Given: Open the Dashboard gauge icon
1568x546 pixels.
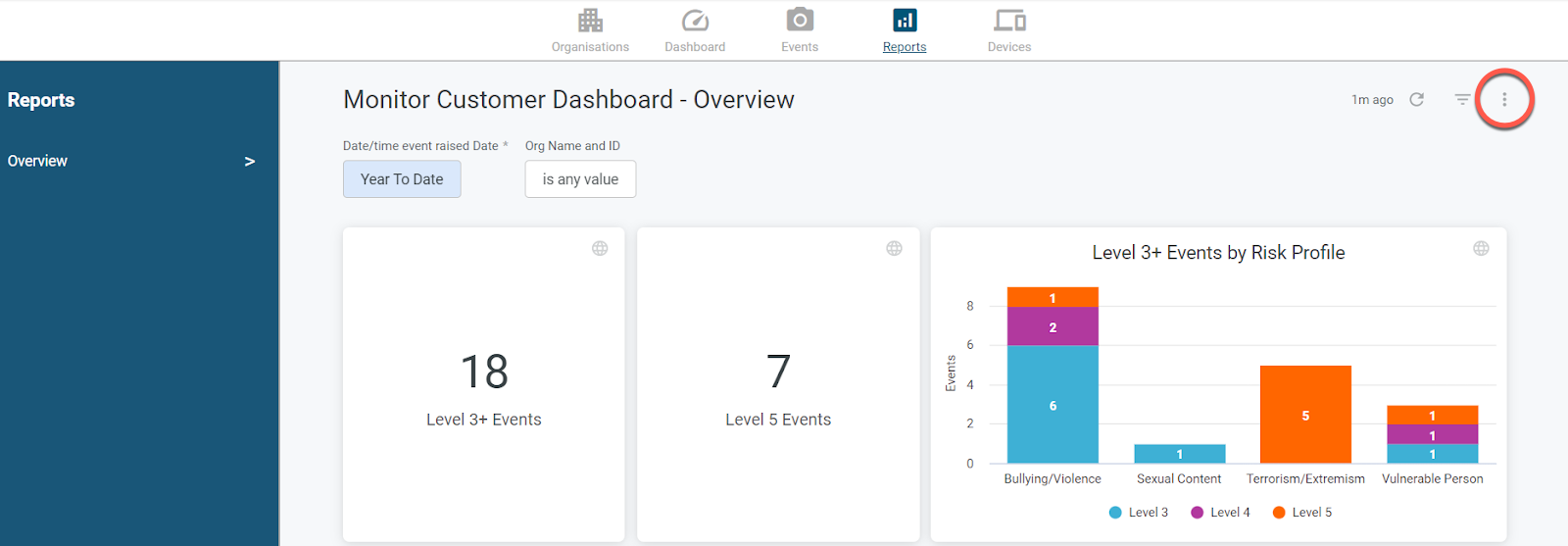Looking at the screenshot, I should click(x=695, y=21).
